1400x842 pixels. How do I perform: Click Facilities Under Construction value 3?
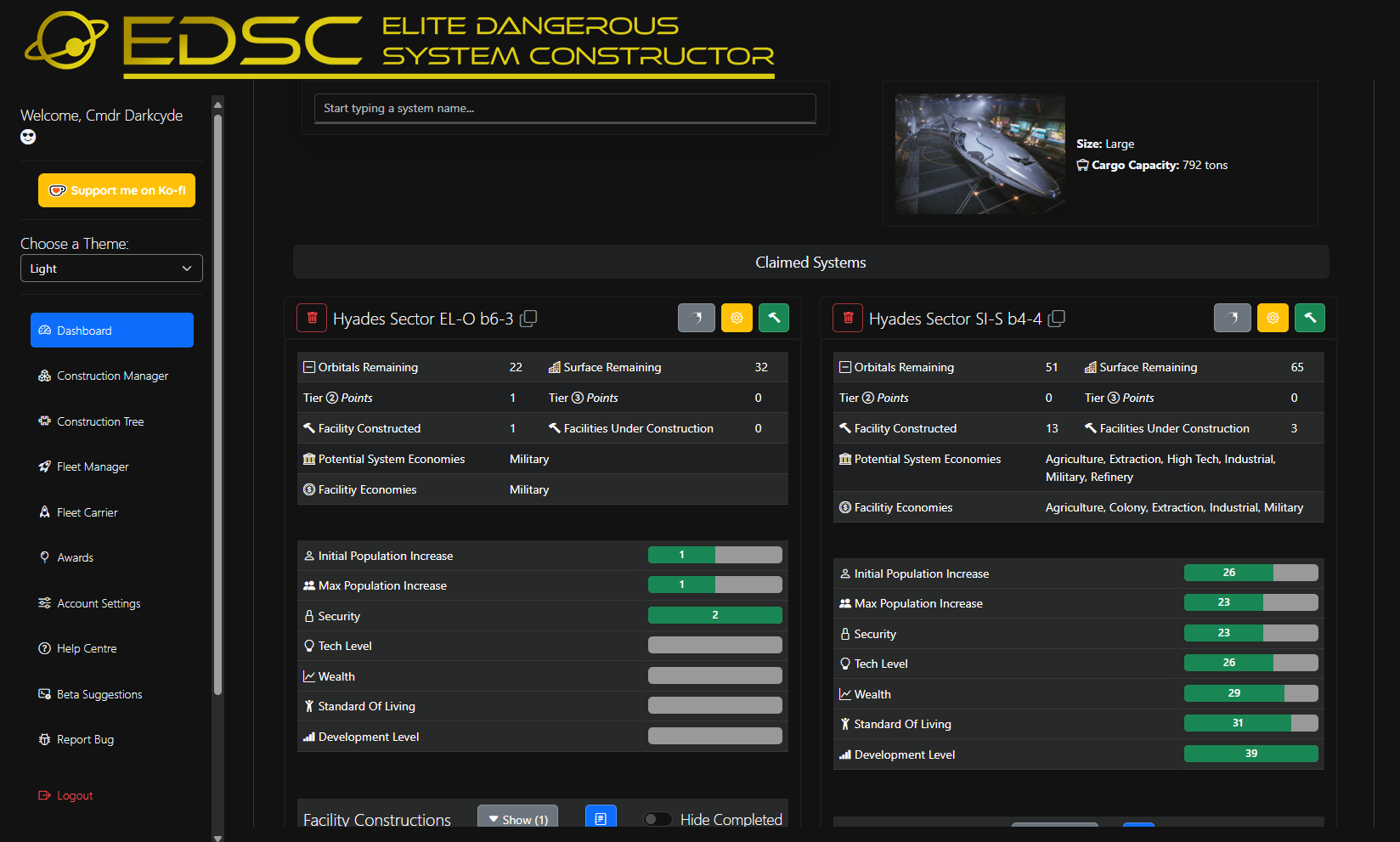(1294, 428)
